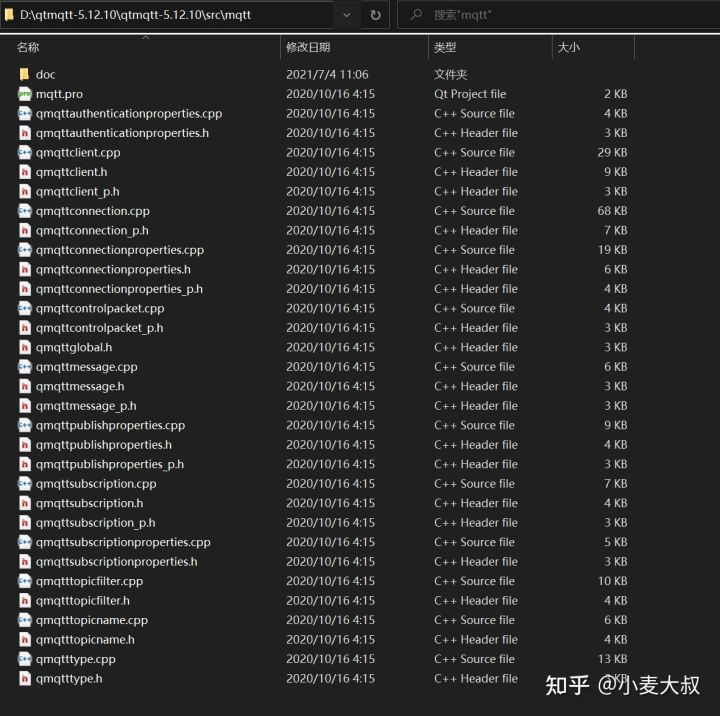
Task: Select the file name qmqttconnectionproperties_p.h
Action: tap(119, 289)
